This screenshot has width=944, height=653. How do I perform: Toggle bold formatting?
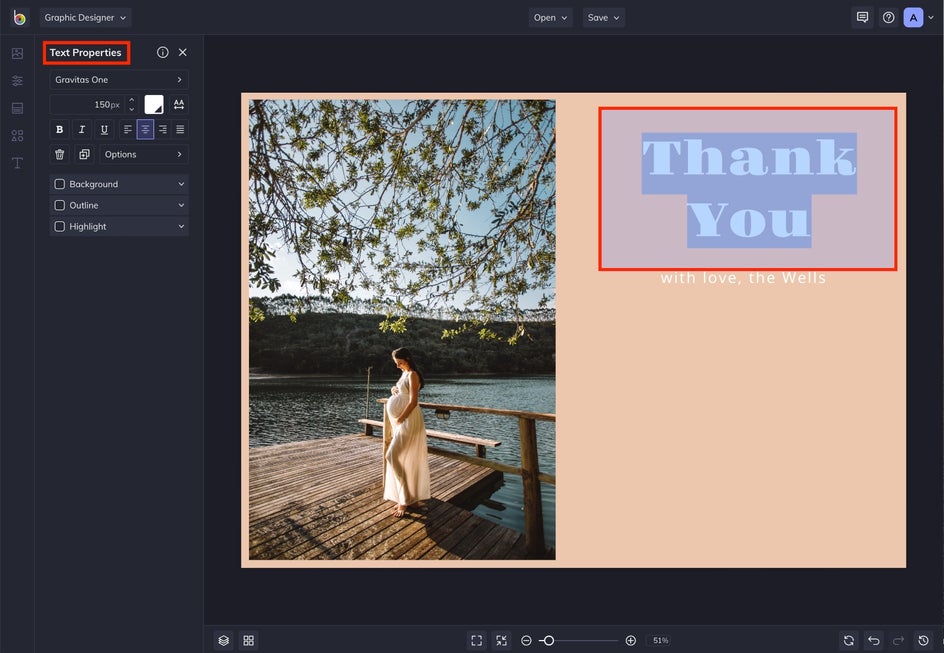(x=59, y=129)
